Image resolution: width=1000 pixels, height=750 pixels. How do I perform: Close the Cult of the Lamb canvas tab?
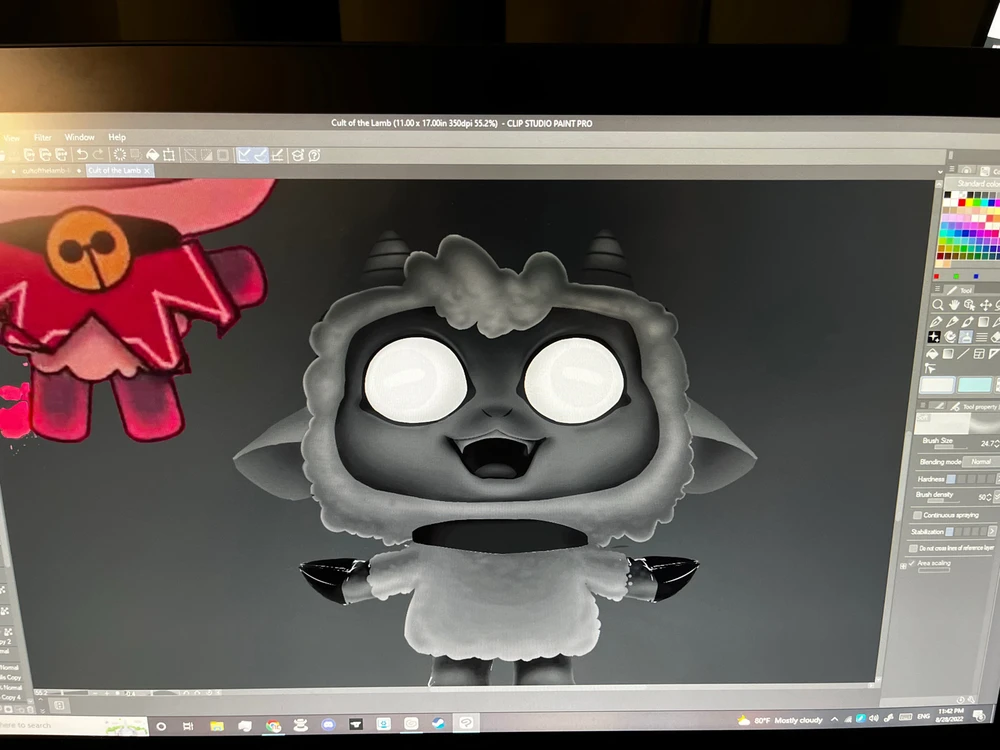tap(148, 171)
